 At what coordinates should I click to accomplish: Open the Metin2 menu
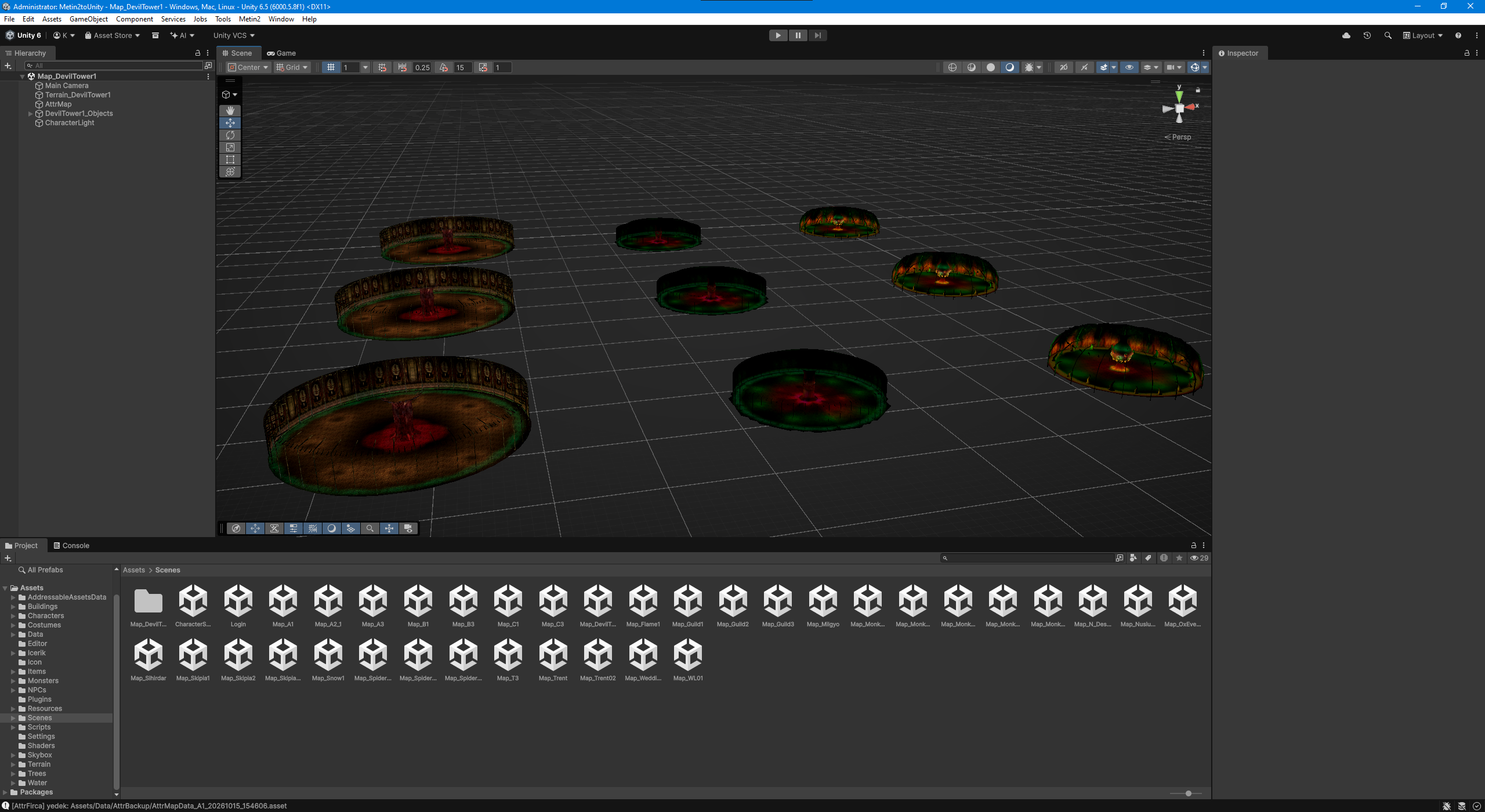[249, 19]
